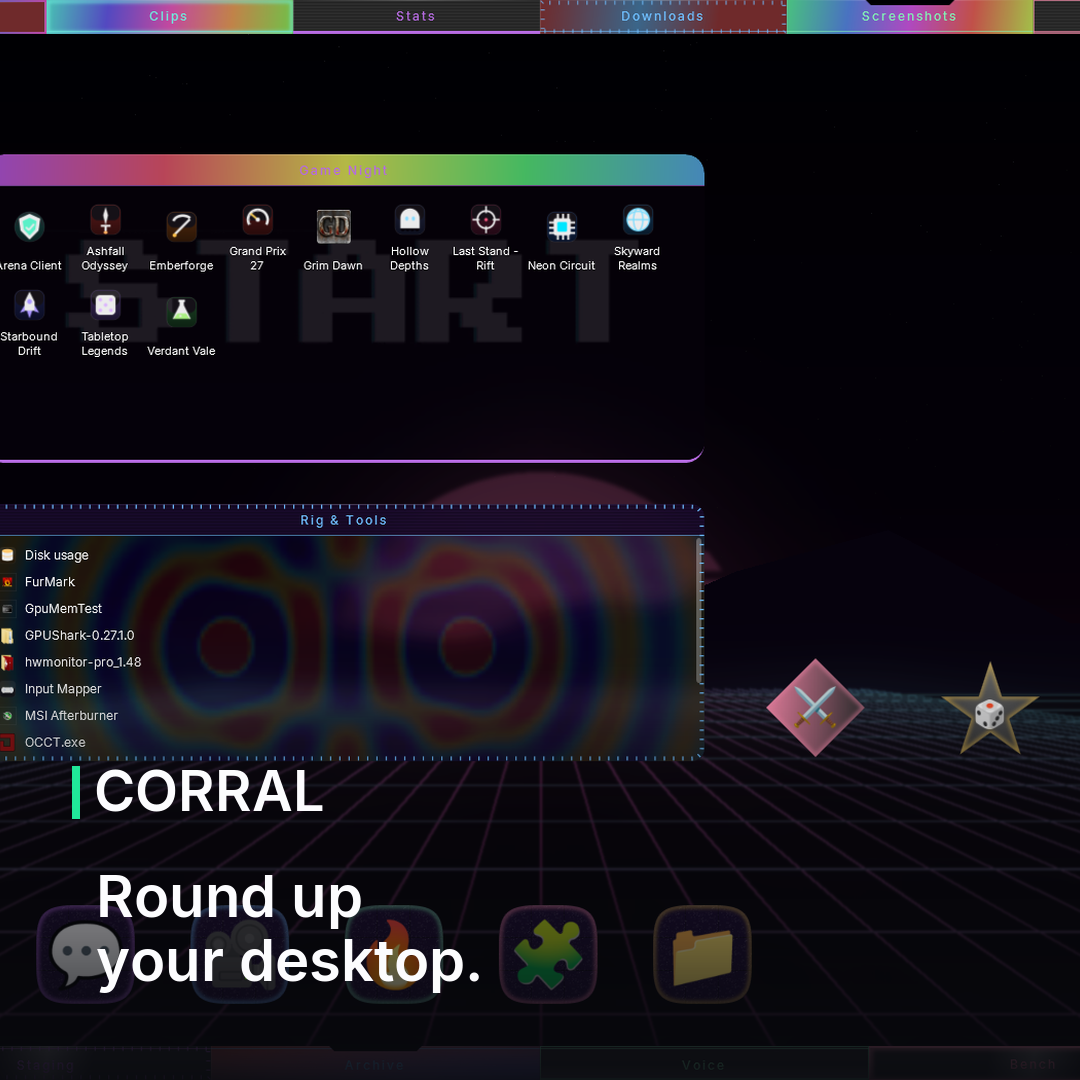Select Last Stand - Rift crosshair icon
The height and width of the screenshot is (1080, 1080).
pyautogui.click(x=486, y=220)
